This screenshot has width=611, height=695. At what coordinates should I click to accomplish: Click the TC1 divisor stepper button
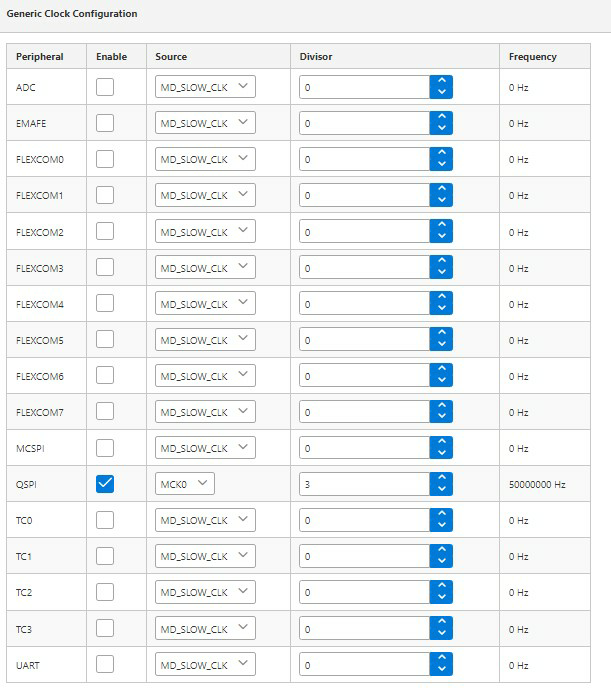pyautogui.click(x=441, y=556)
